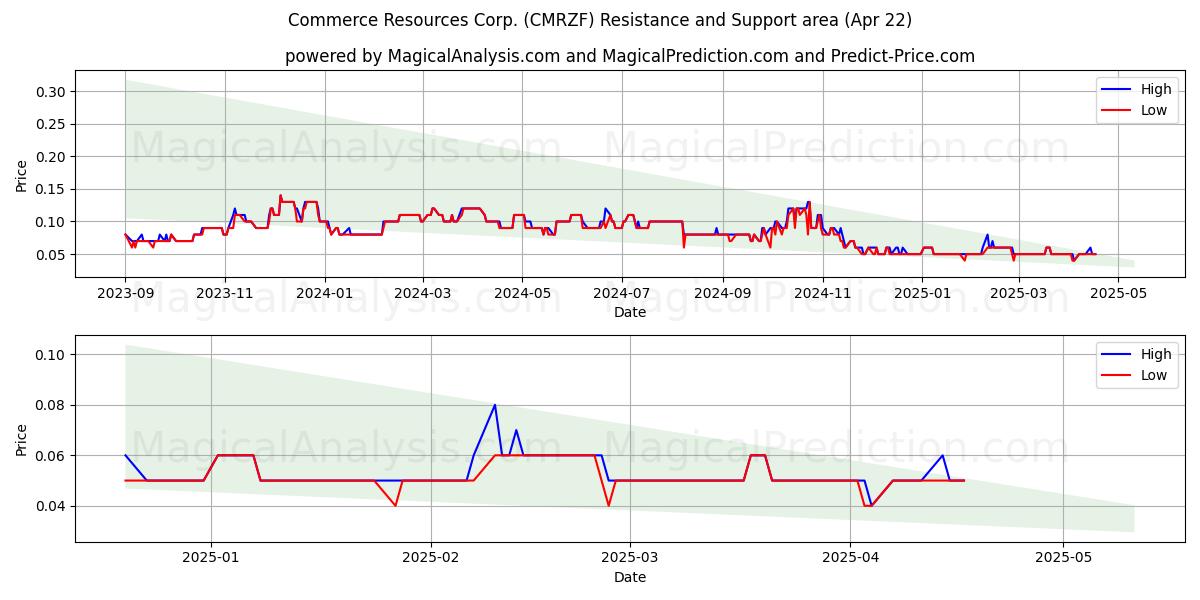1200x600 pixels.
Task: Click the 'Date' axis title under top chart
Action: coord(630,312)
